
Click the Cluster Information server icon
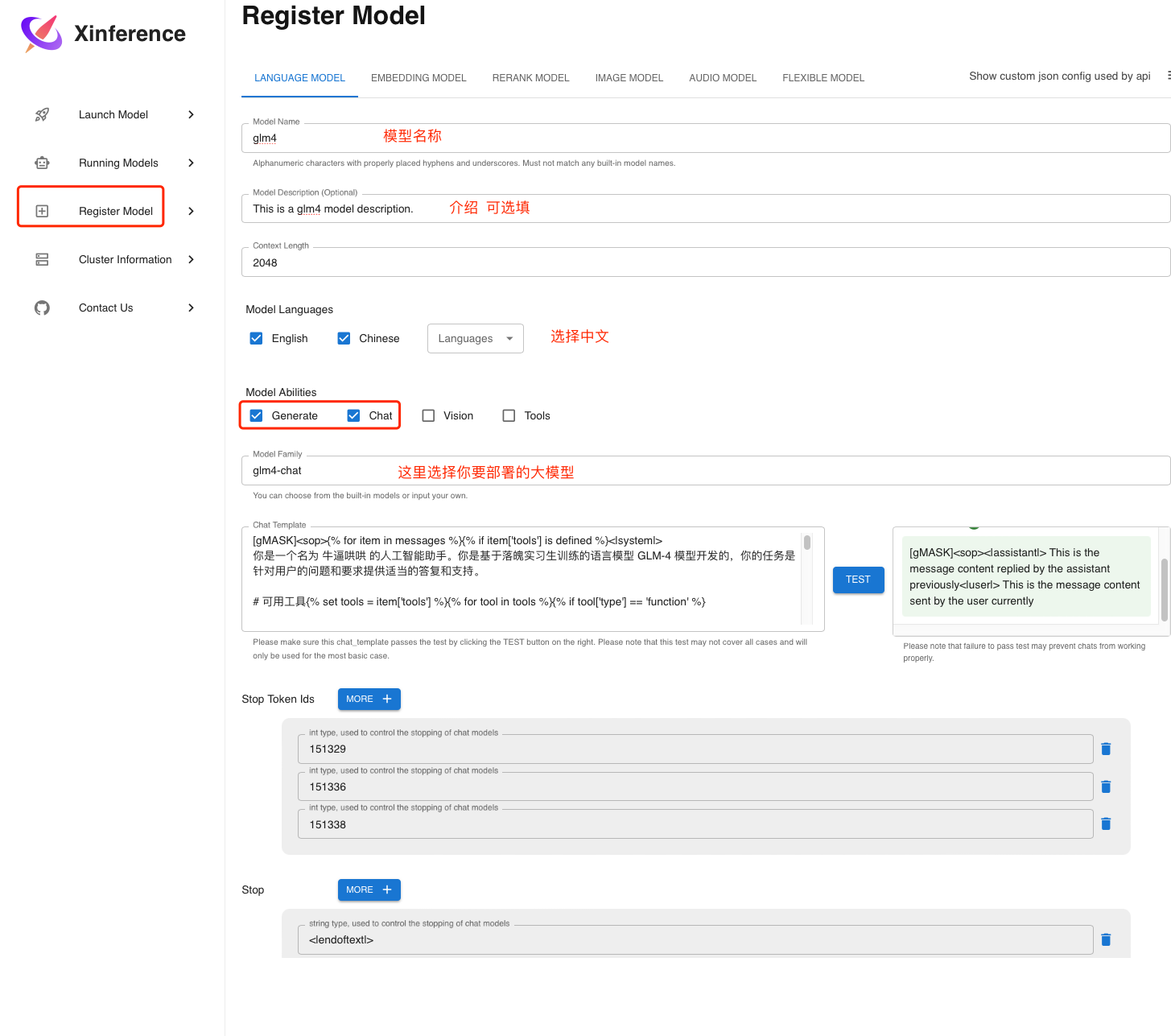tap(42, 260)
